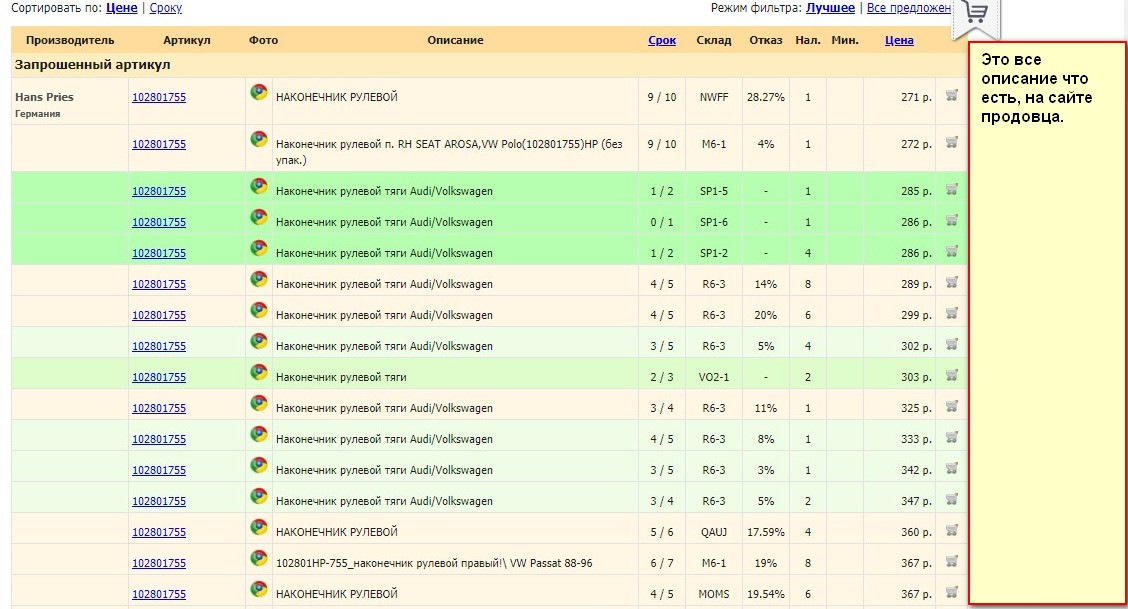Click the QAUJ warehouse cell

[x=714, y=532]
